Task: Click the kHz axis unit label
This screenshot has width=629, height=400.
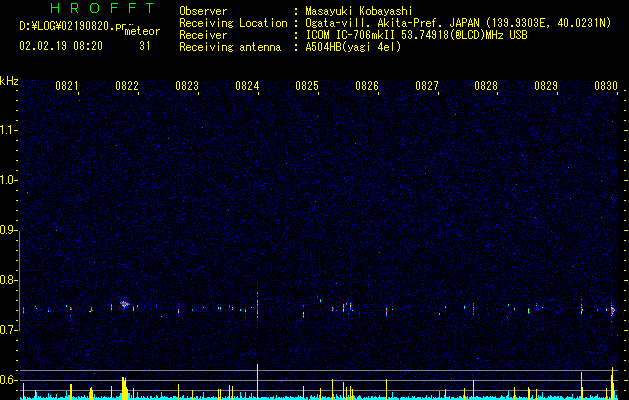Action: (x=9, y=81)
